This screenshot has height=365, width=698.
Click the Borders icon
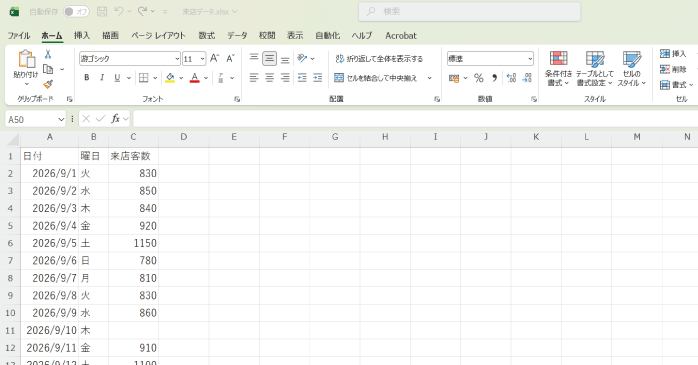[143, 78]
